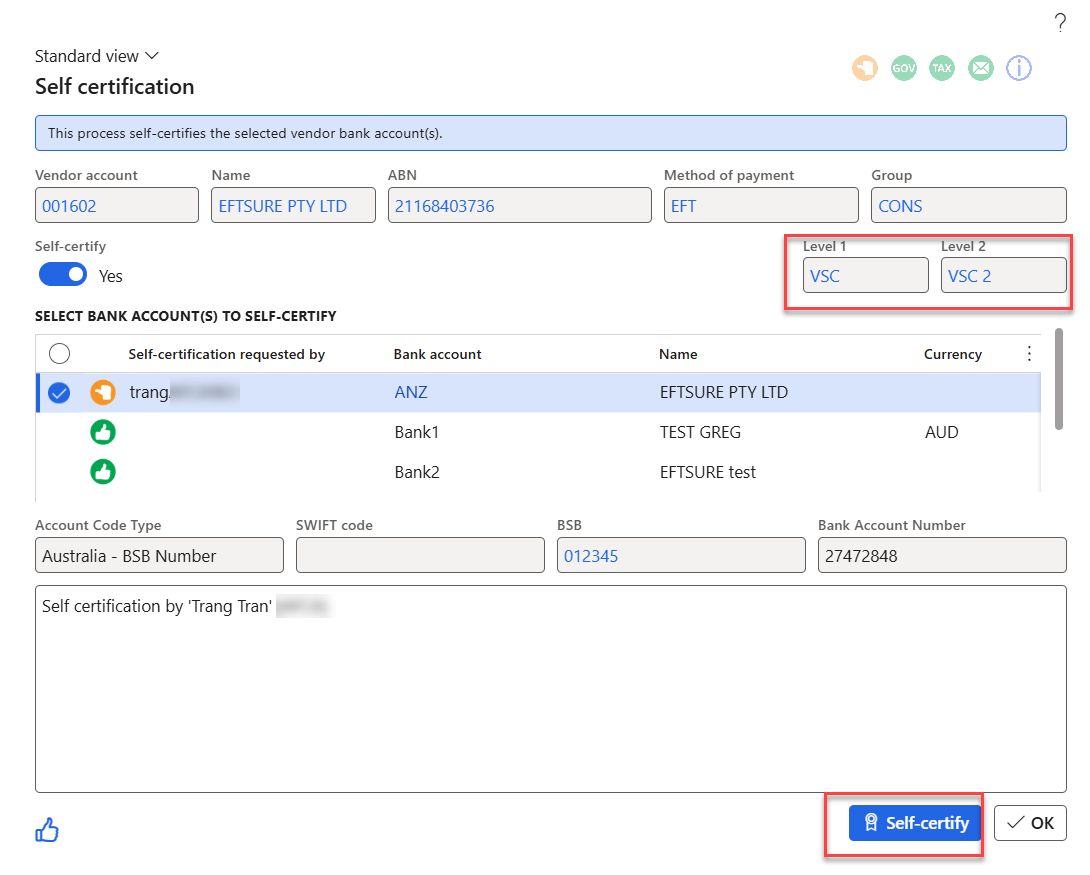Open the EFTSURE PTY LTD name link
The height and width of the screenshot is (875, 1090).
tap(283, 206)
